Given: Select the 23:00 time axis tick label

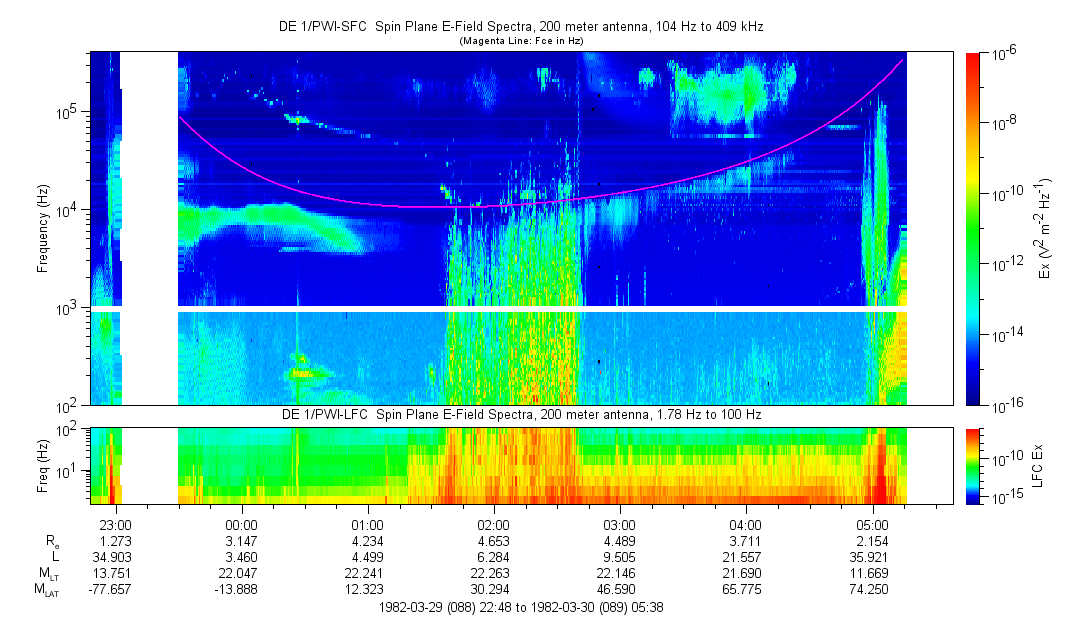Looking at the screenshot, I should pyautogui.click(x=117, y=524).
